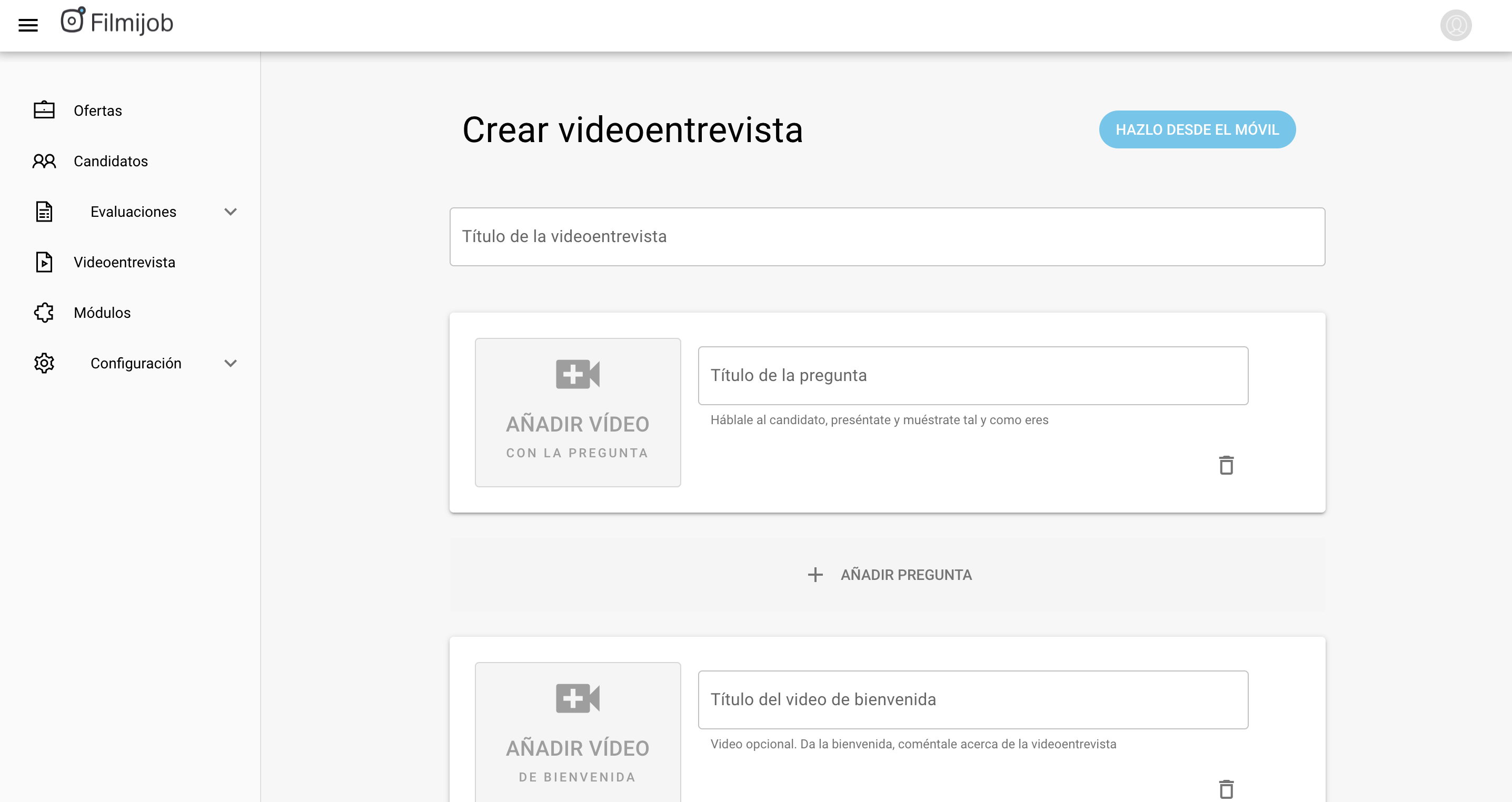Click the Filmijob logo

[117, 22]
